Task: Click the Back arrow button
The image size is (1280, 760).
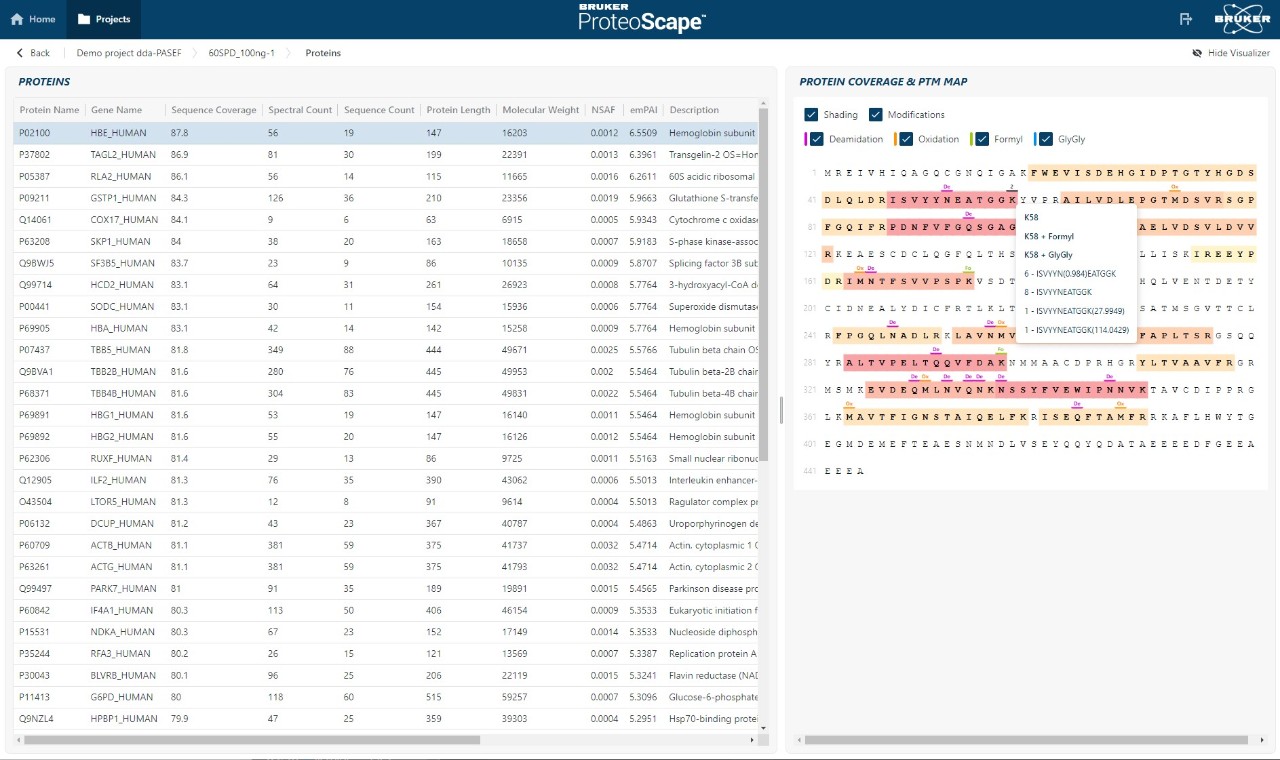Action: pyautogui.click(x=34, y=53)
